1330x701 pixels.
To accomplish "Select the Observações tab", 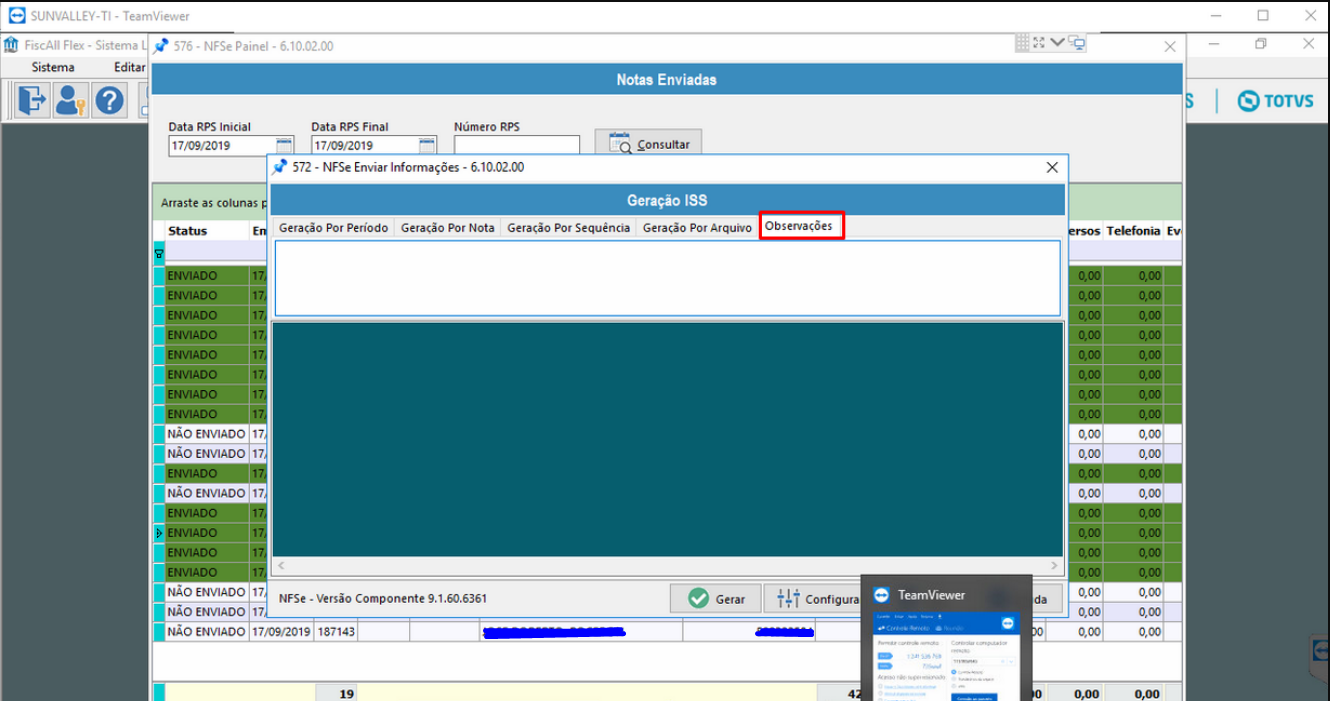I will click(x=799, y=226).
